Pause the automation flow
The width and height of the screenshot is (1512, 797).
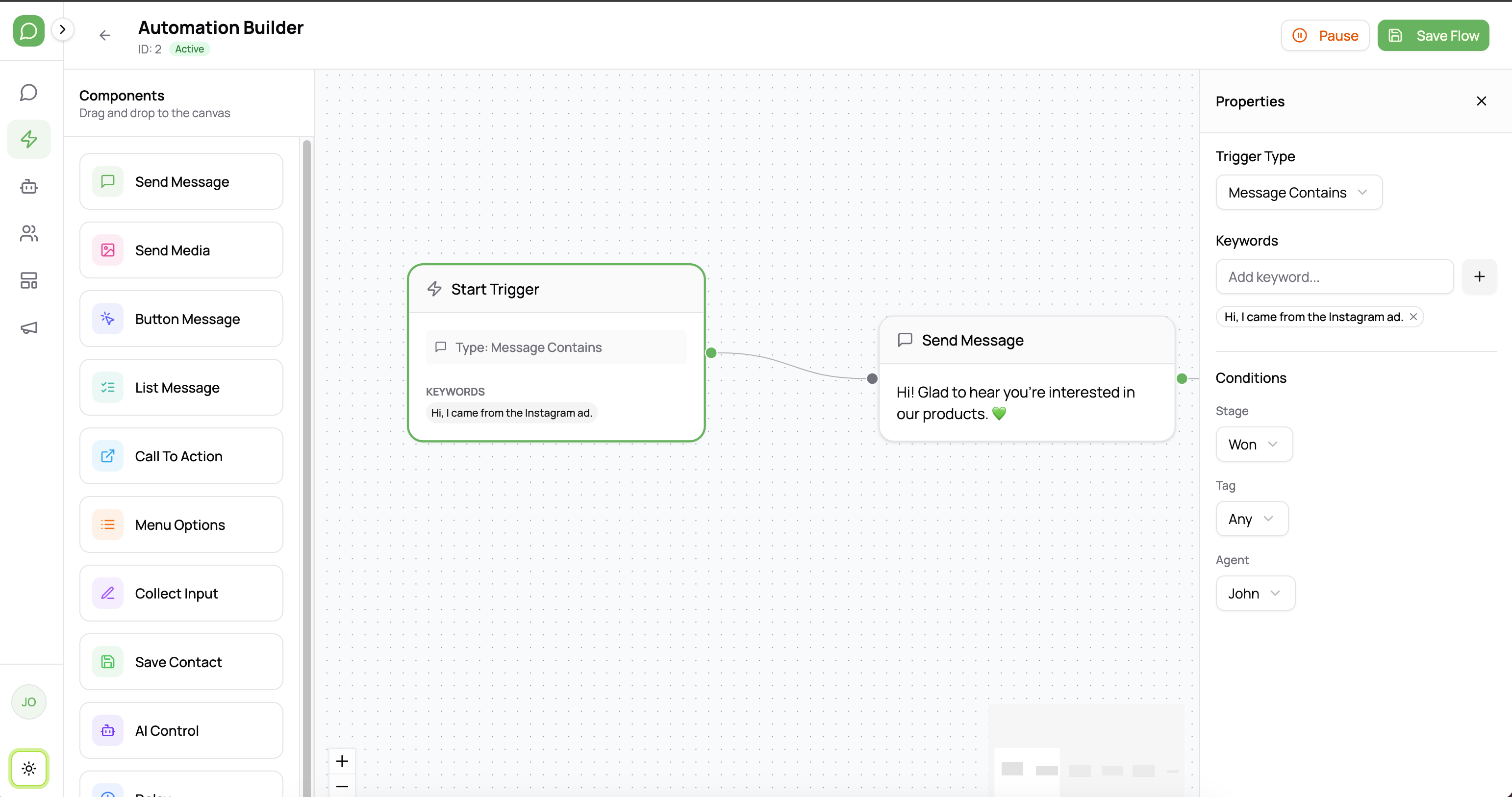pyautogui.click(x=1325, y=35)
